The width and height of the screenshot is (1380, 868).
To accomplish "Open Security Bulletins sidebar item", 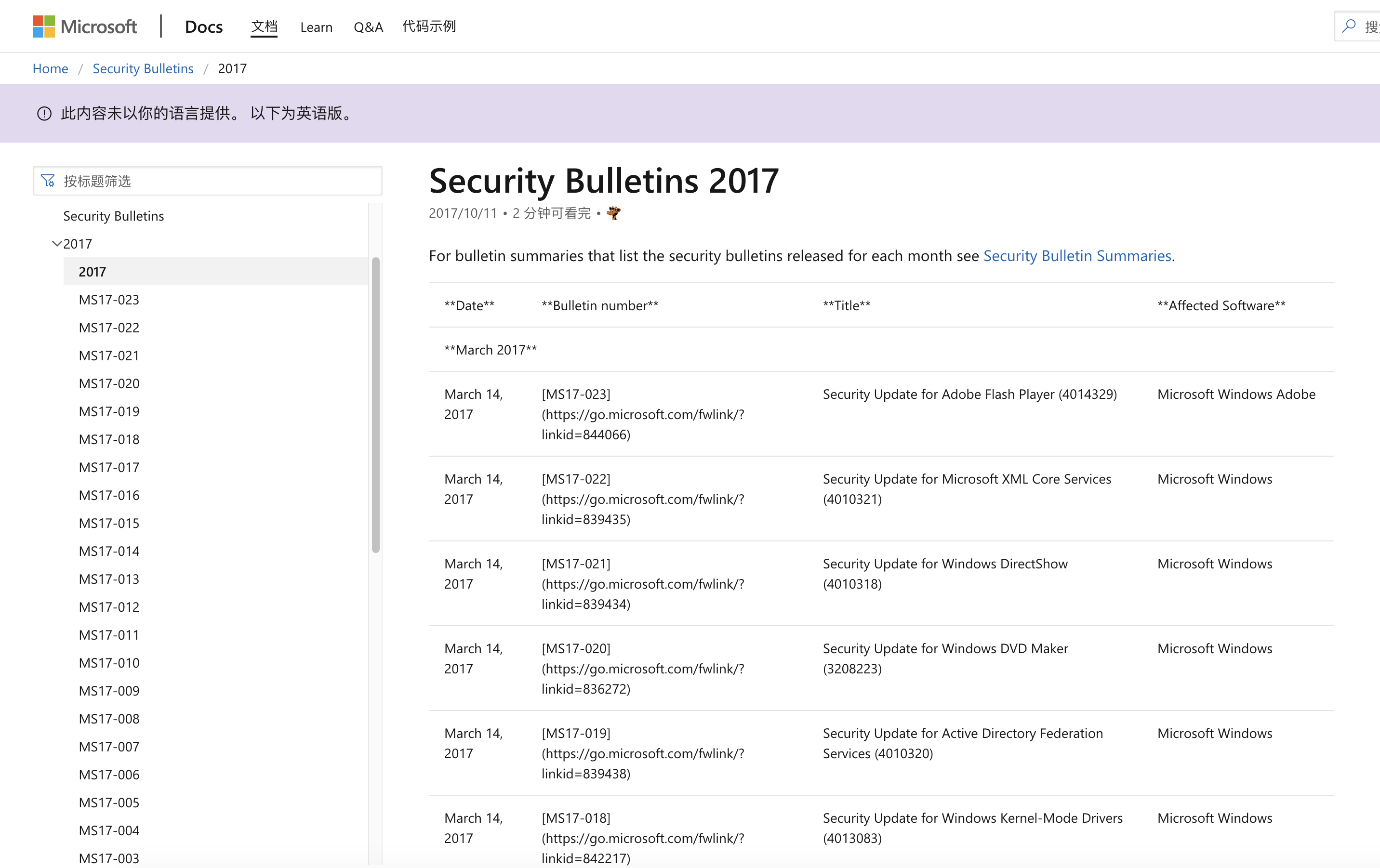I will (113, 216).
